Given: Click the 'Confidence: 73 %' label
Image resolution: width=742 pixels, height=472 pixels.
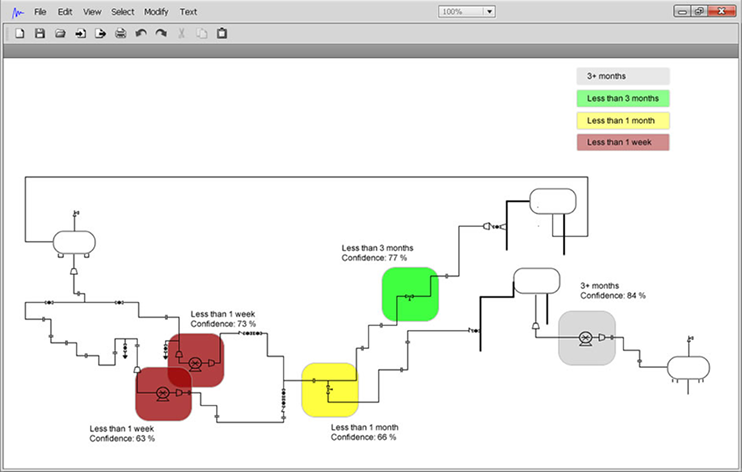Looking at the screenshot, I should coord(223,324).
